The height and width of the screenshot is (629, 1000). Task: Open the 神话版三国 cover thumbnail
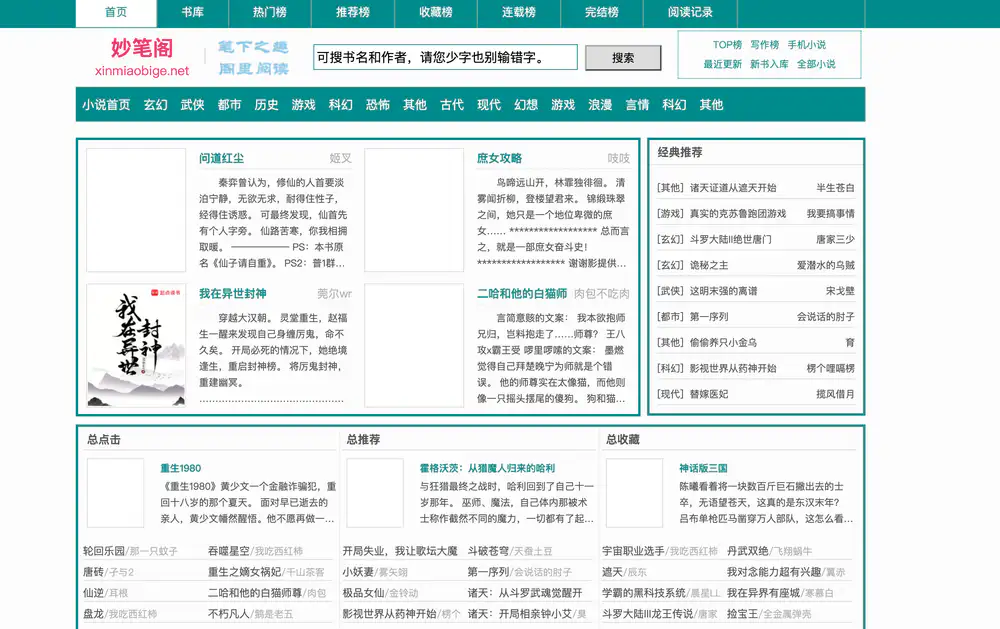(634, 492)
